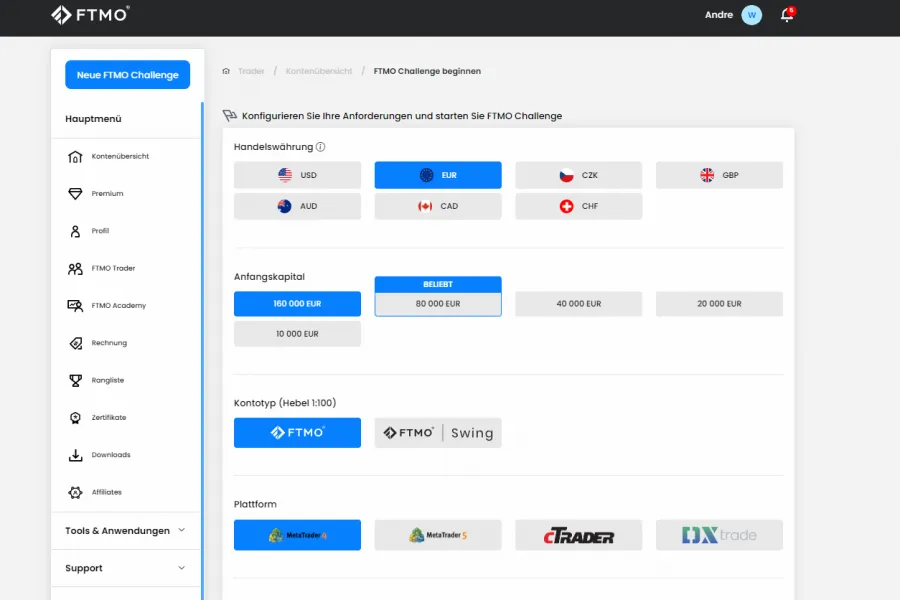
Task: Choose GBP currency option
Action: coord(719,175)
